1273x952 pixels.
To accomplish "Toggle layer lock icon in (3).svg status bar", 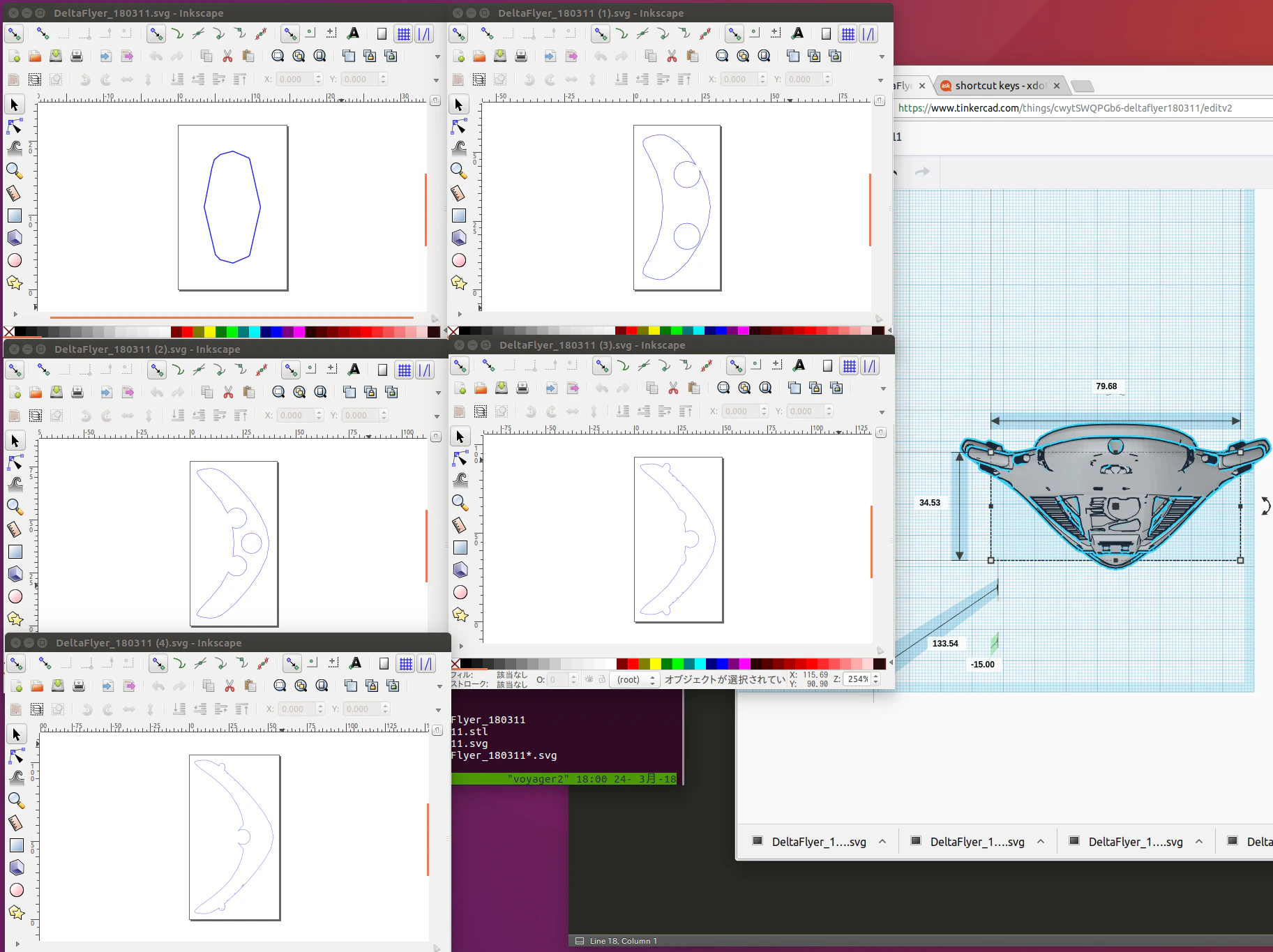I will click(x=601, y=679).
